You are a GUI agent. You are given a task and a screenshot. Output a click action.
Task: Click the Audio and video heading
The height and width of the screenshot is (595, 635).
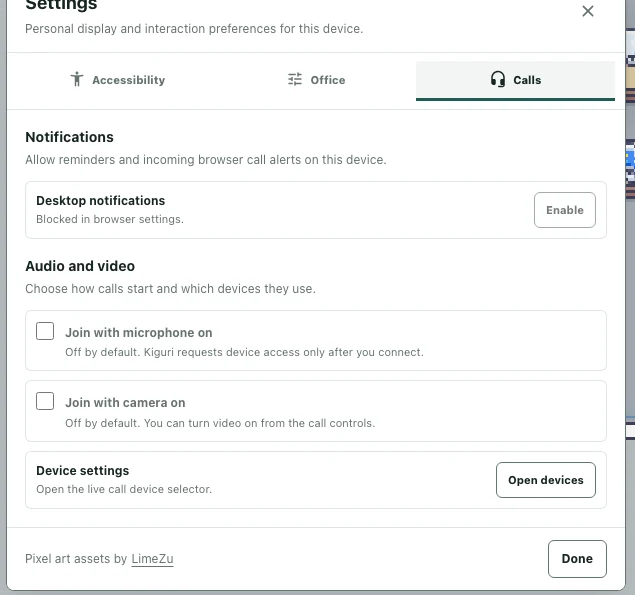click(80, 266)
